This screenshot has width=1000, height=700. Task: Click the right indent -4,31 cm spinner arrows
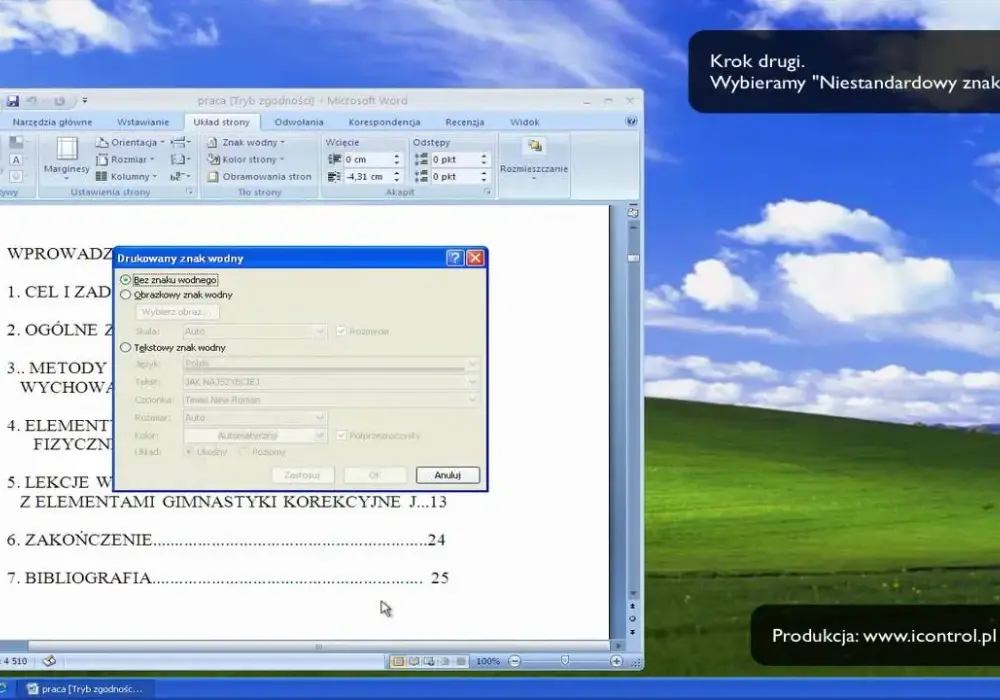[x=397, y=177]
